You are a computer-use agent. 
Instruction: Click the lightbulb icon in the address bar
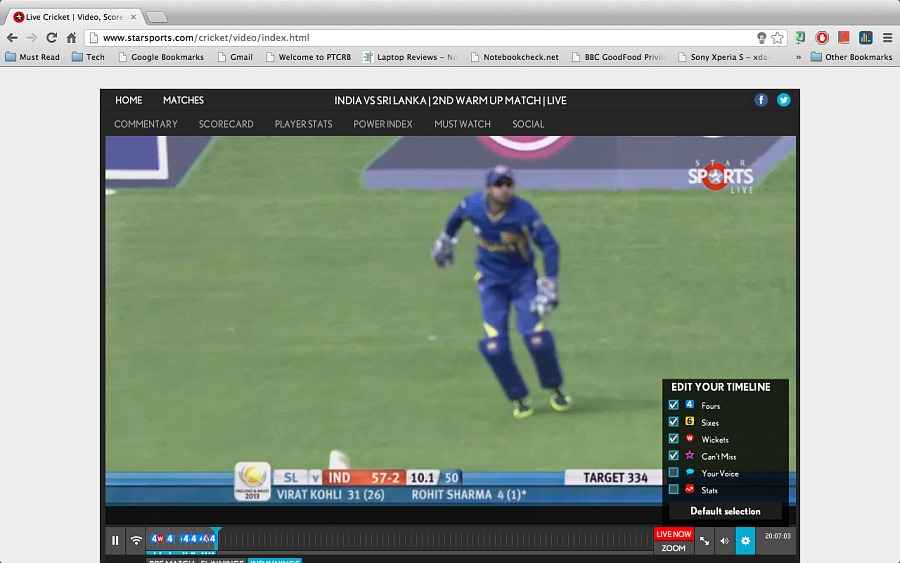pos(761,38)
